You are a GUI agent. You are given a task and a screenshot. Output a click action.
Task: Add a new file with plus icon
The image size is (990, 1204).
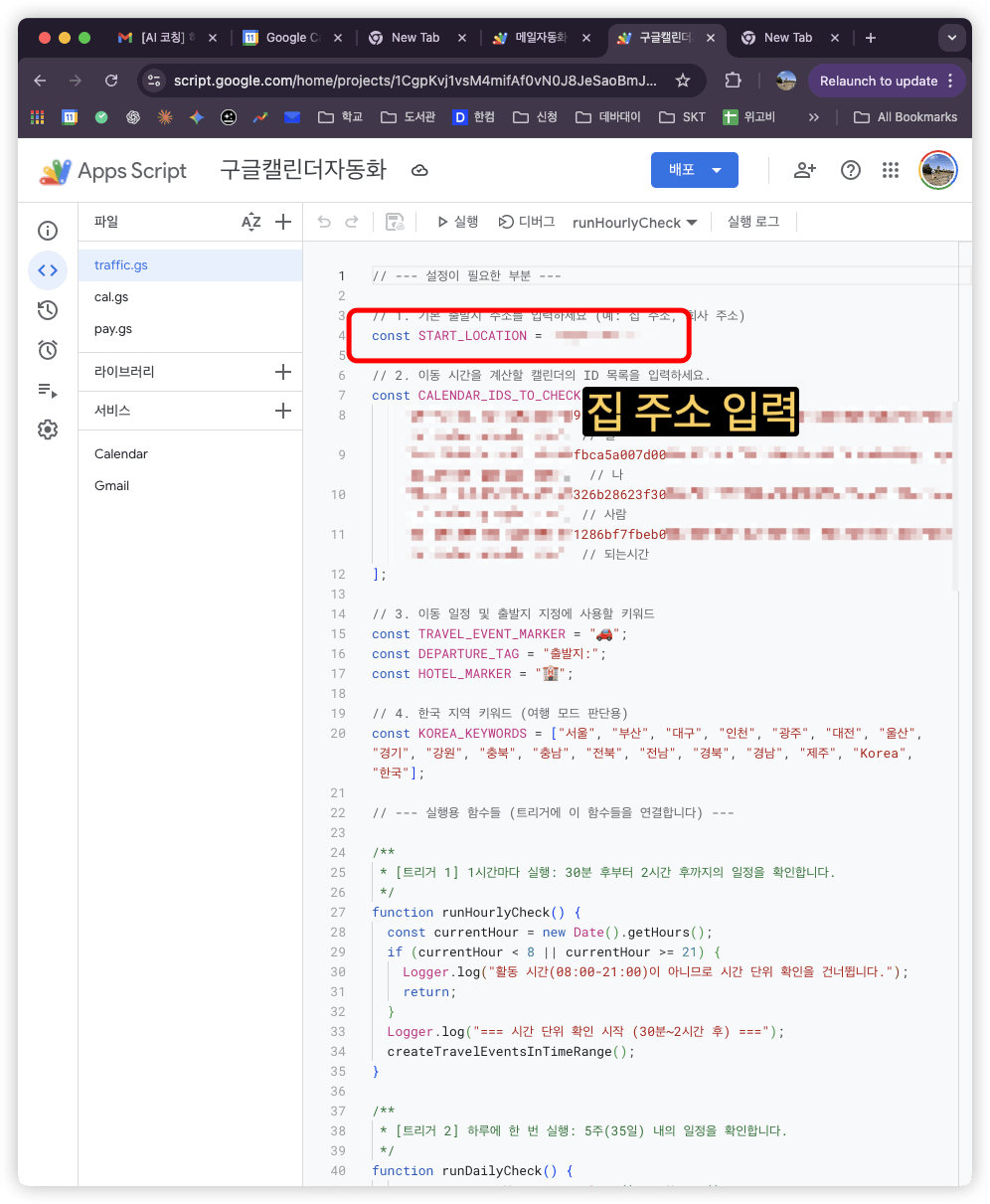(x=283, y=223)
